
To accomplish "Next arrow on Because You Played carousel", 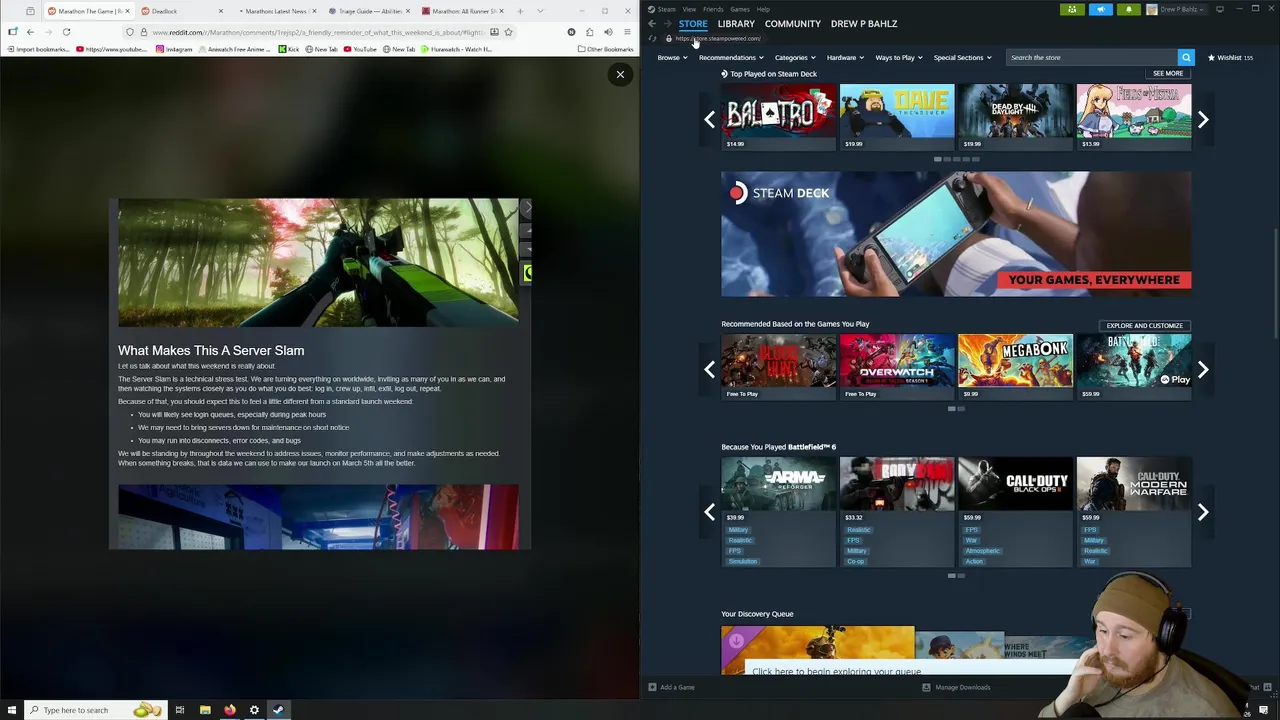I will [x=1203, y=512].
